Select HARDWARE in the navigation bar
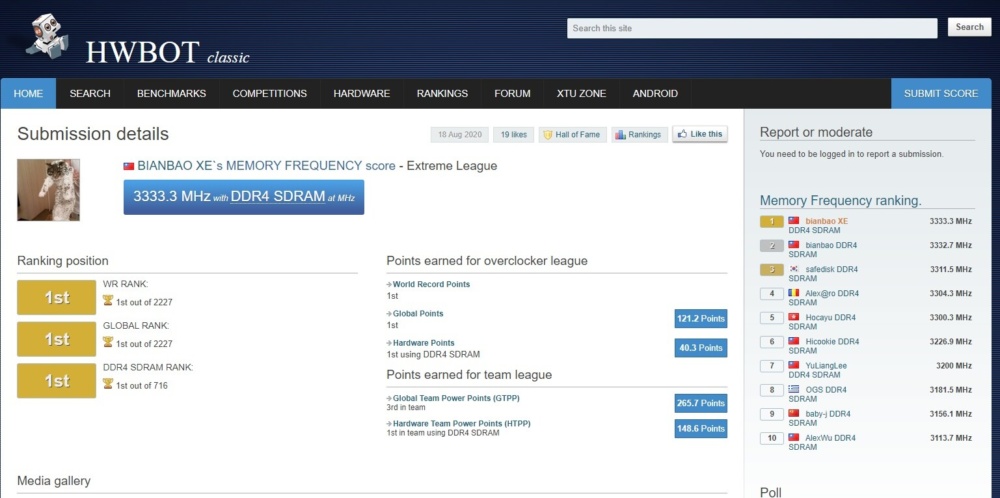The image size is (1000, 498). point(362,94)
